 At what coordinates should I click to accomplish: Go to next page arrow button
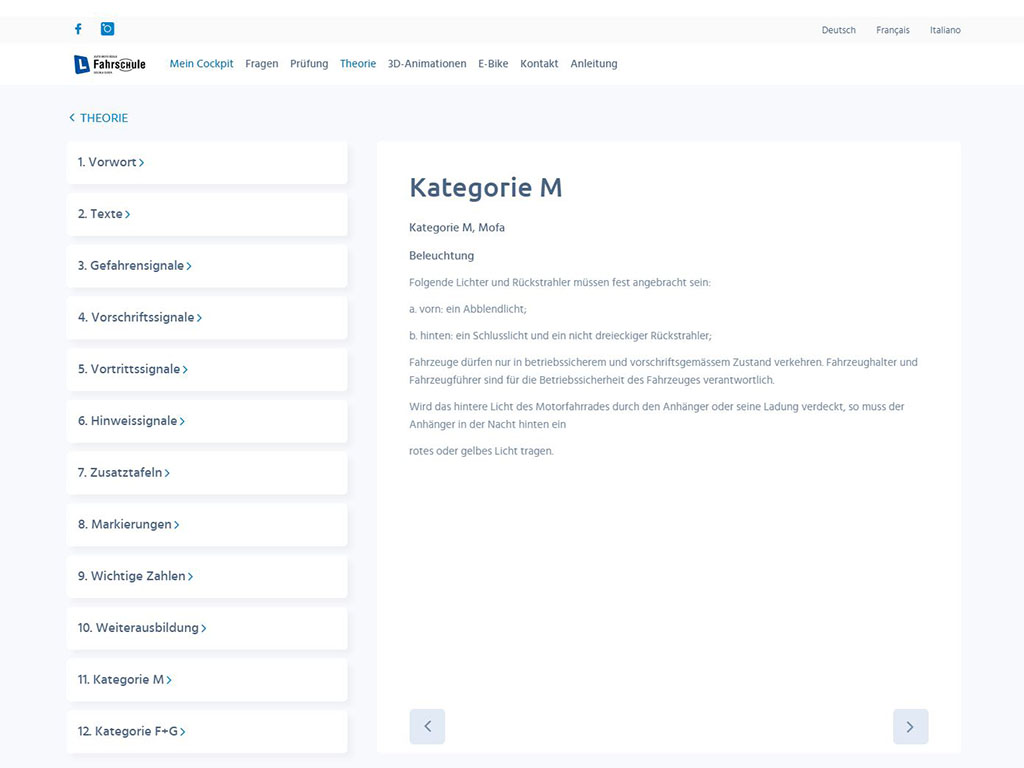click(x=910, y=727)
